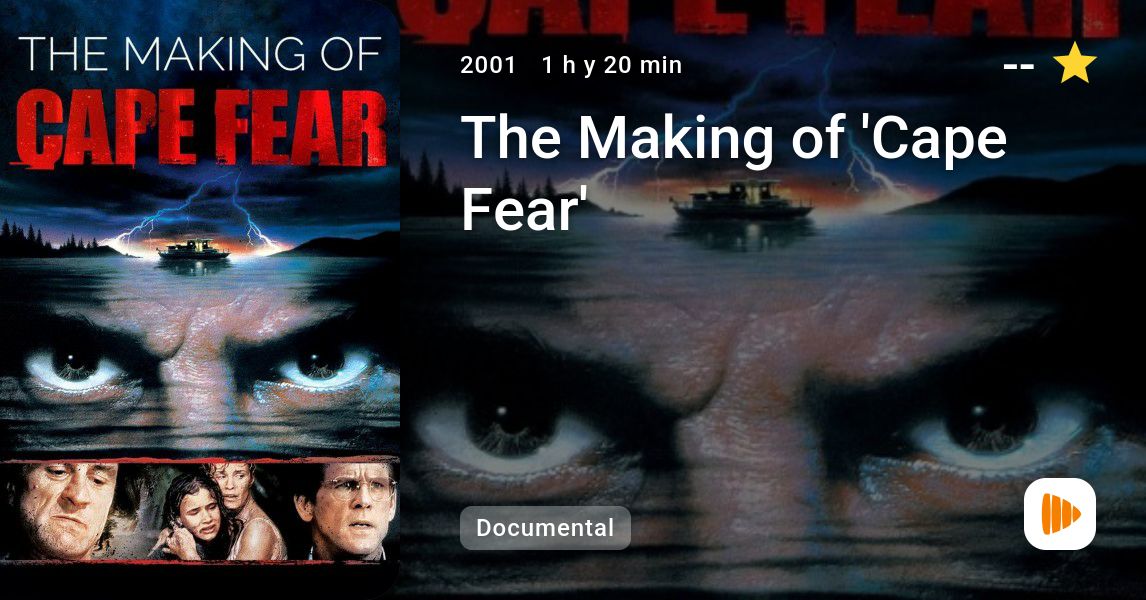This screenshot has height=600, width=1146.
Task: Click the red CAPE FEAR poster title
Action: point(200,128)
